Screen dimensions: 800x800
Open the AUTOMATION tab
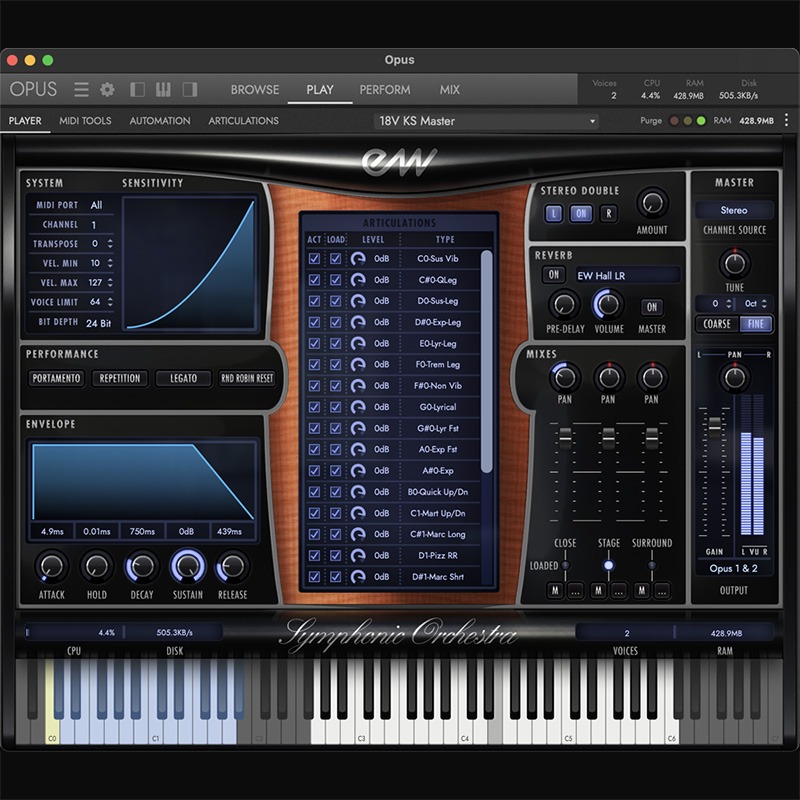(x=160, y=121)
